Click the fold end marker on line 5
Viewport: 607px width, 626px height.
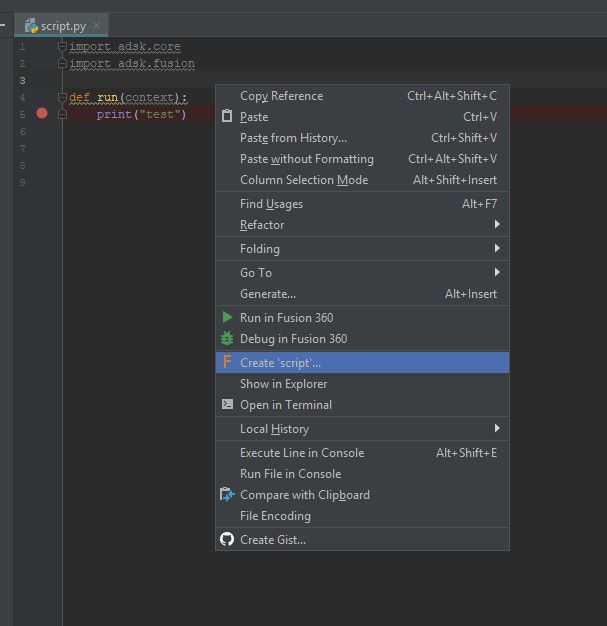coord(62,114)
